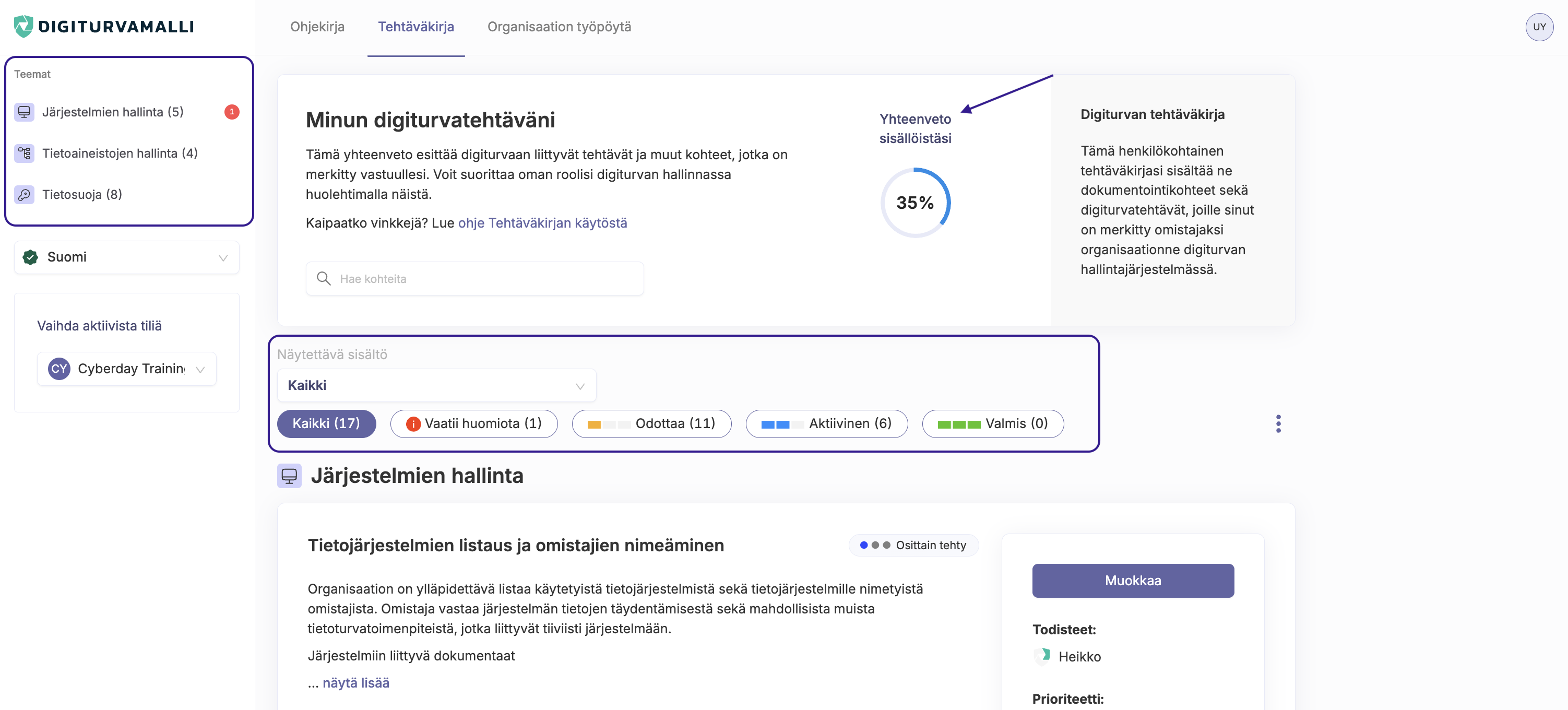Viewport: 1568px width, 710px height.
Task: Open the ohje Tehtäväkirjan käytöstä link
Action: coord(542,223)
